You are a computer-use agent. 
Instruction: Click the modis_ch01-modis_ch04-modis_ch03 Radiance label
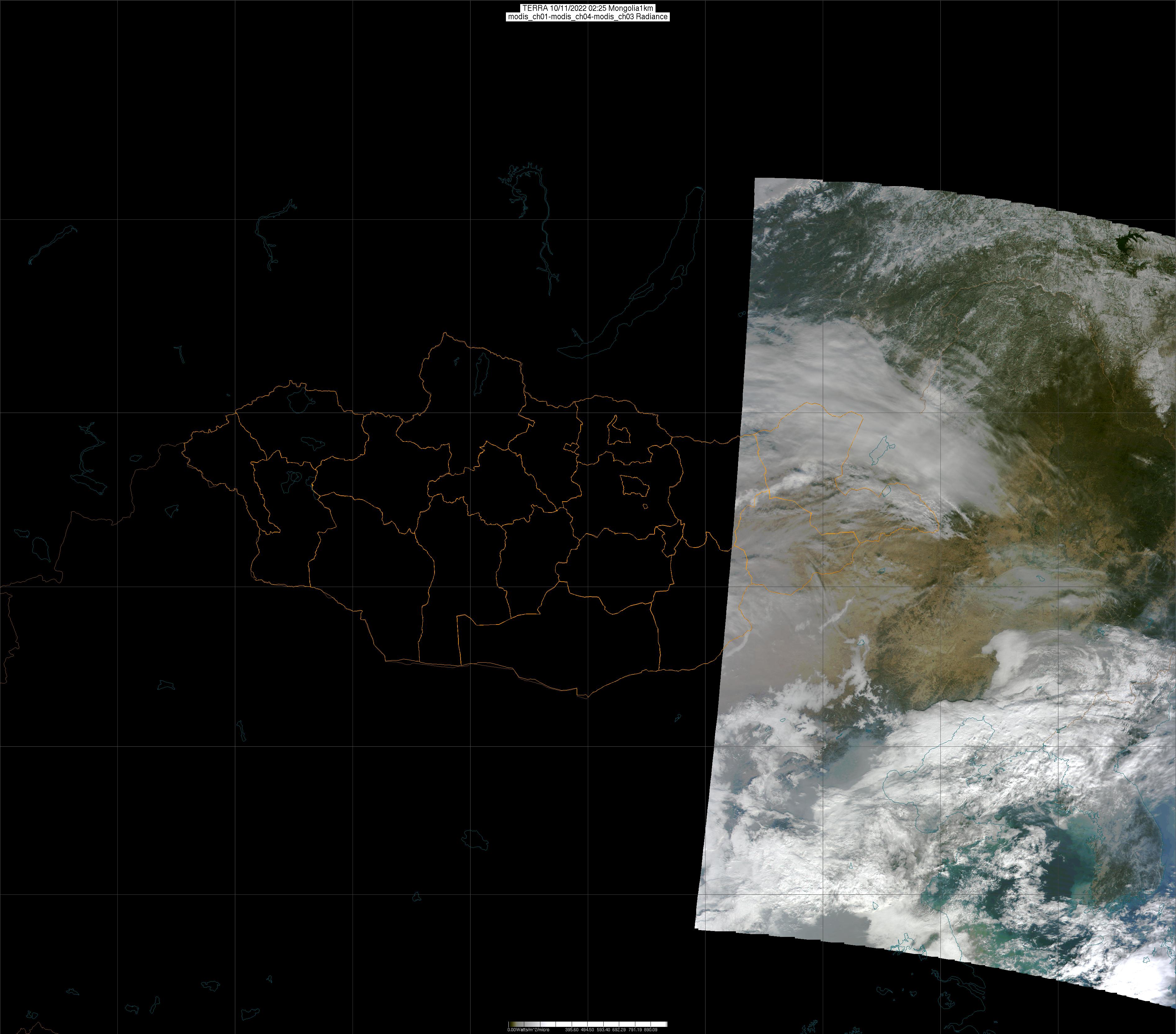(x=588, y=17)
